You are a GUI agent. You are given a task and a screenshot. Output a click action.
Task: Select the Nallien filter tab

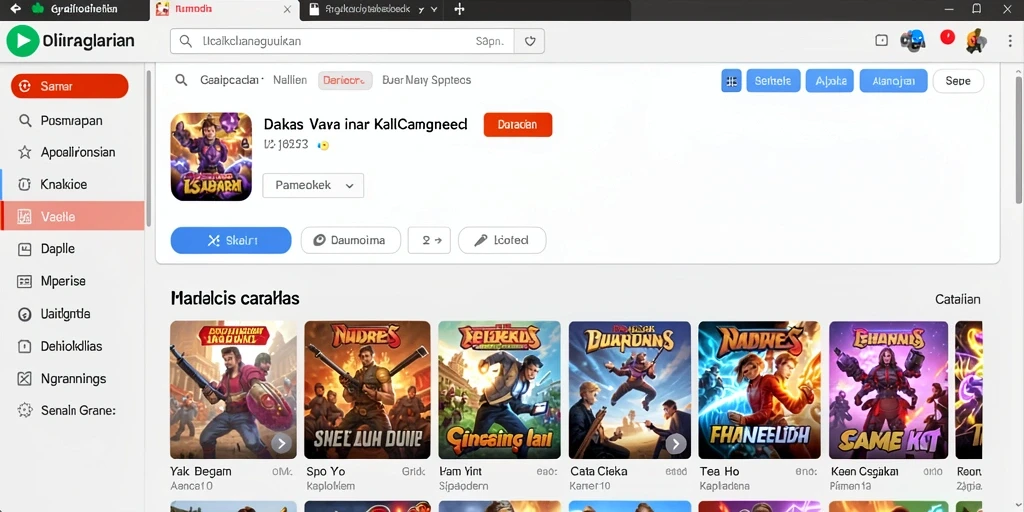[x=290, y=80]
